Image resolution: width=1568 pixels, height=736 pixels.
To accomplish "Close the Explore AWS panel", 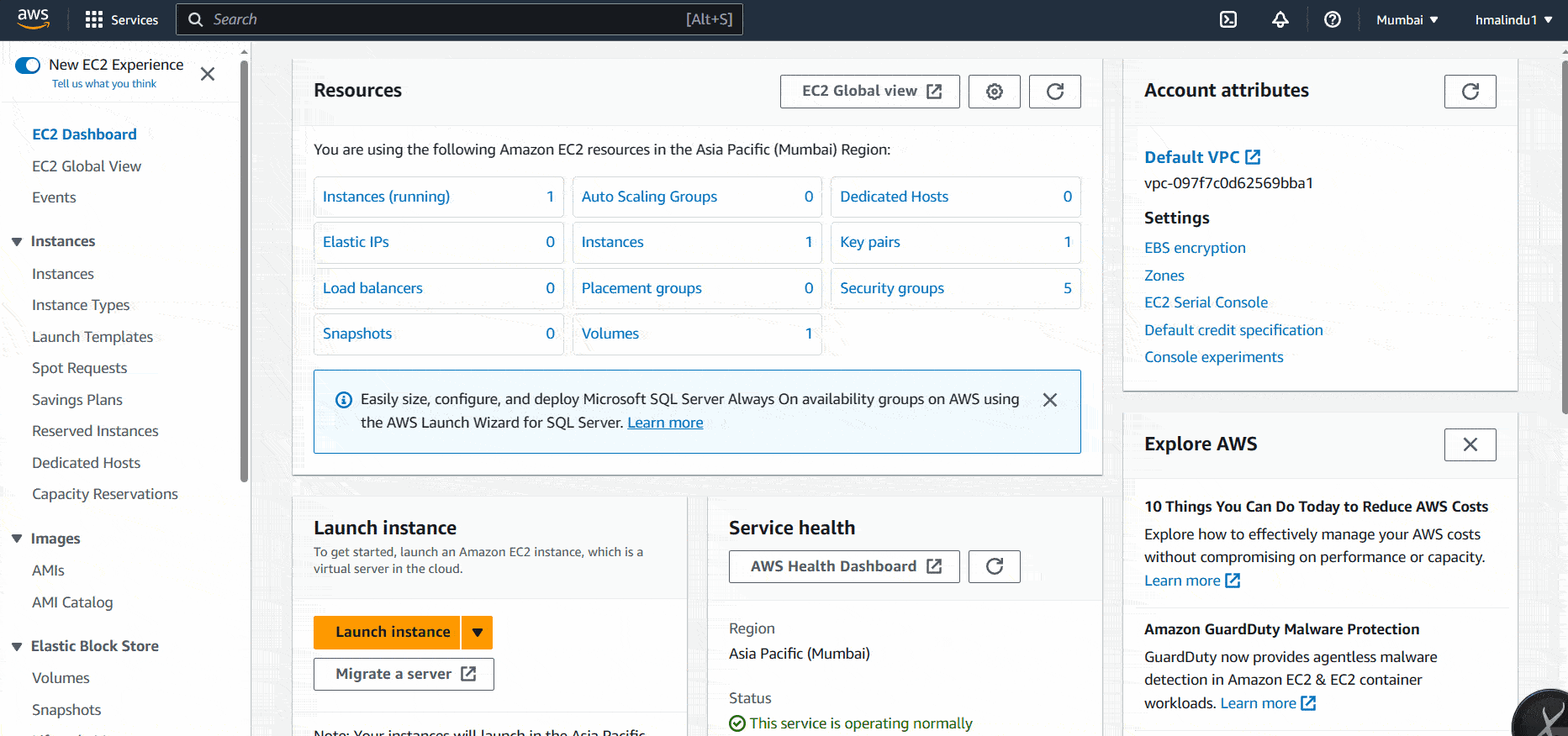I will [x=1470, y=444].
